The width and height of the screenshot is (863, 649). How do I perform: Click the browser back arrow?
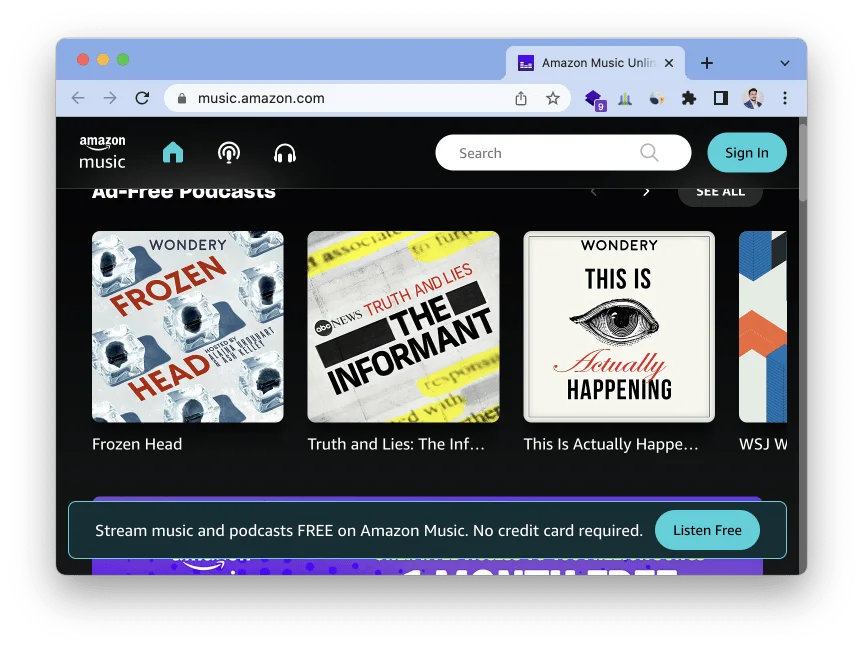tap(78, 98)
